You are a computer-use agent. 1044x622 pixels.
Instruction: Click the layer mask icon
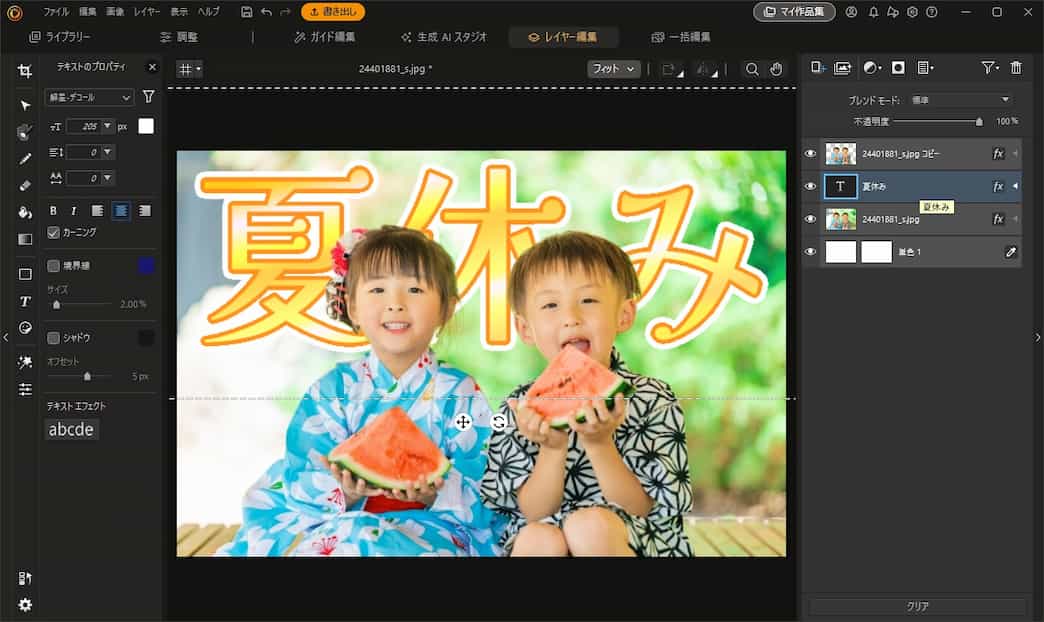[x=897, y=68]
